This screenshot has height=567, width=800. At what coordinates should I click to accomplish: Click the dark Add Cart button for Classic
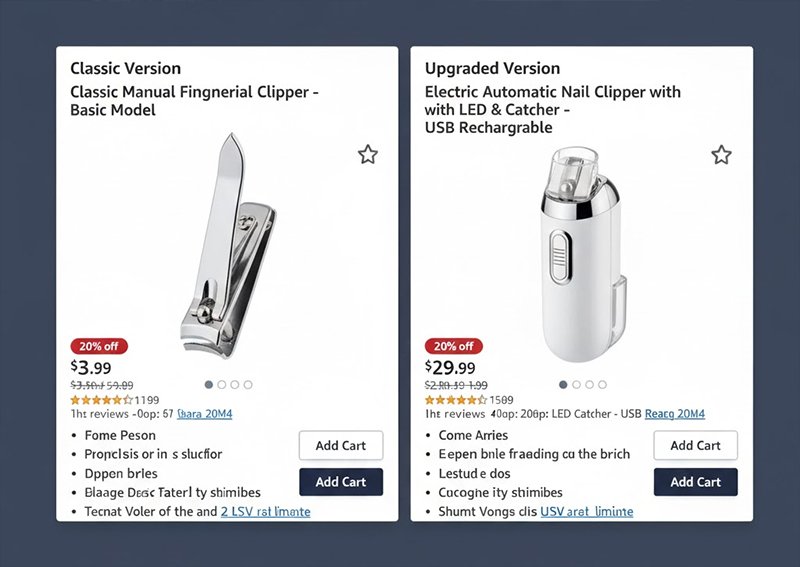pos(340,482)
